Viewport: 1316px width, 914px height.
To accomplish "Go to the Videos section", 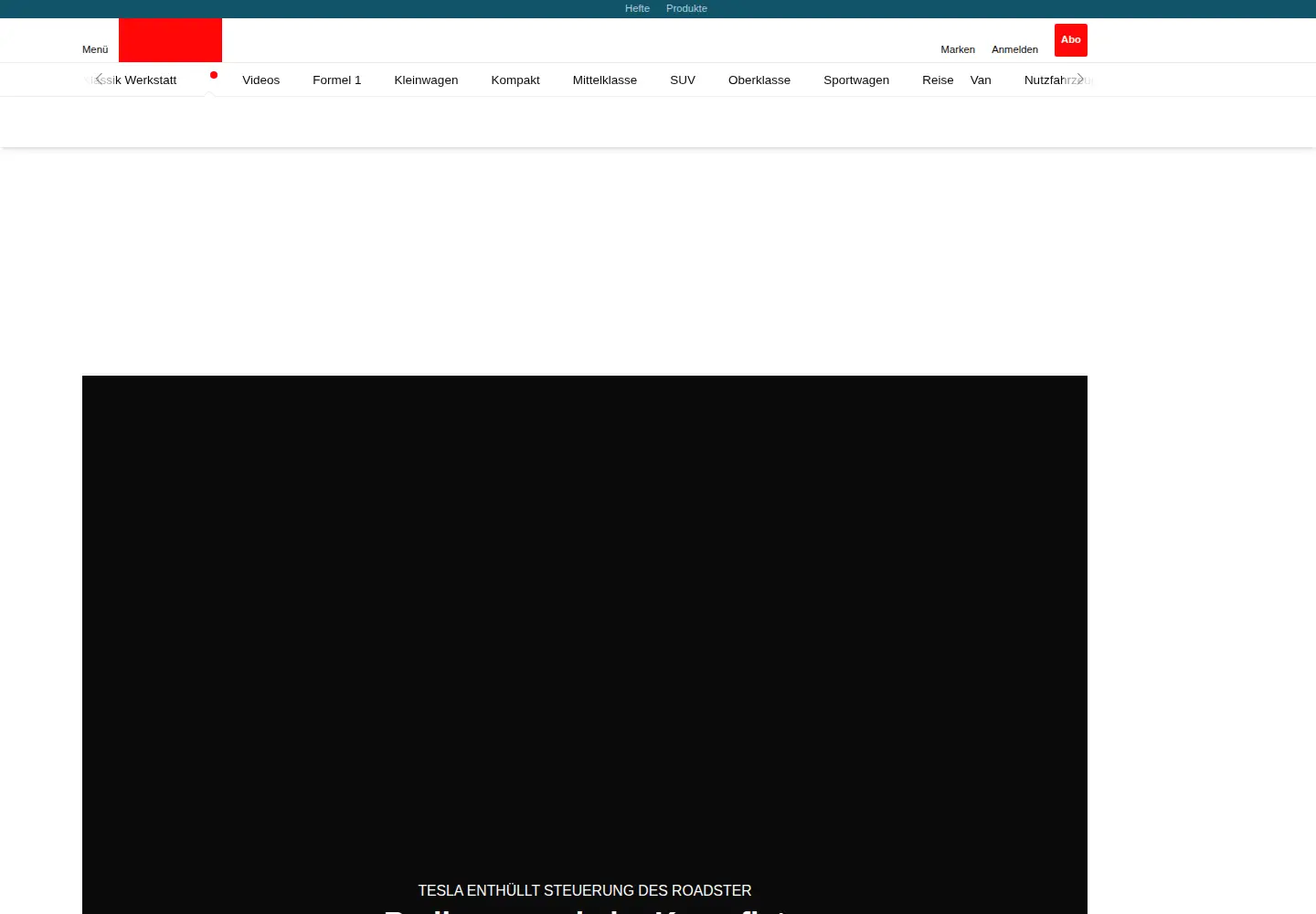I will click(260, 80).
